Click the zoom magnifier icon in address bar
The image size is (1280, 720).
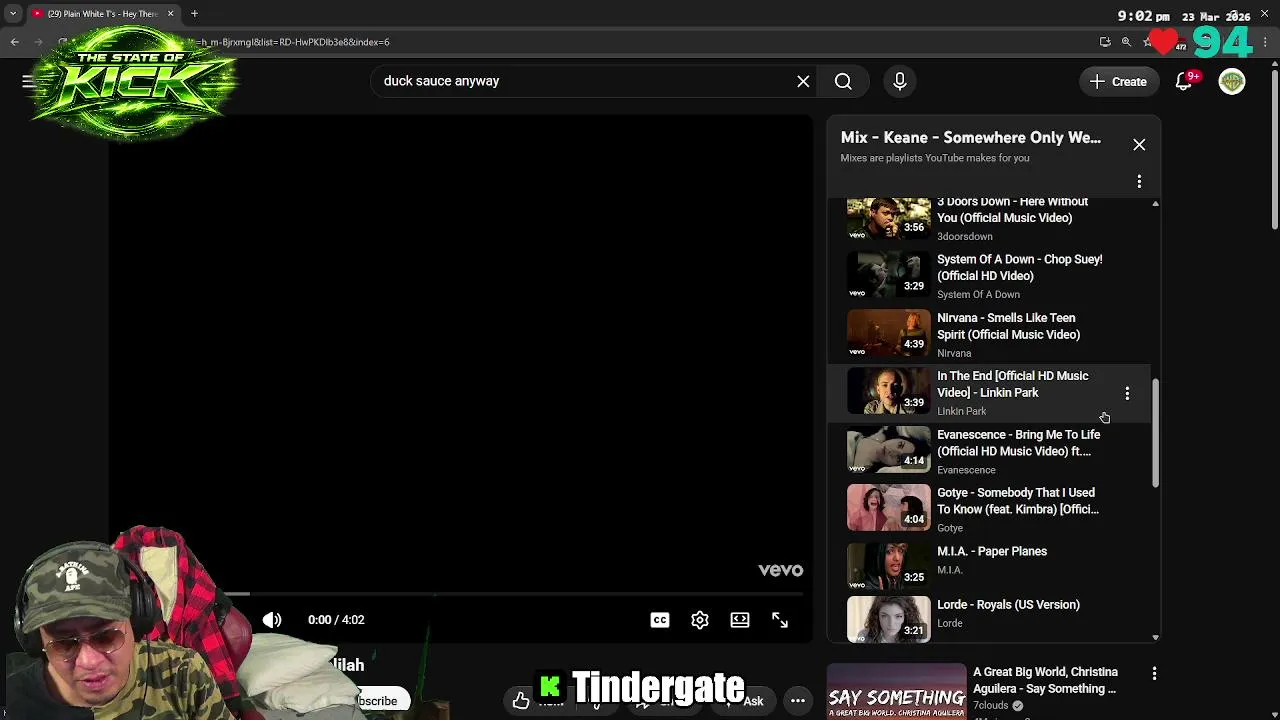click(x=1126, y=42)
